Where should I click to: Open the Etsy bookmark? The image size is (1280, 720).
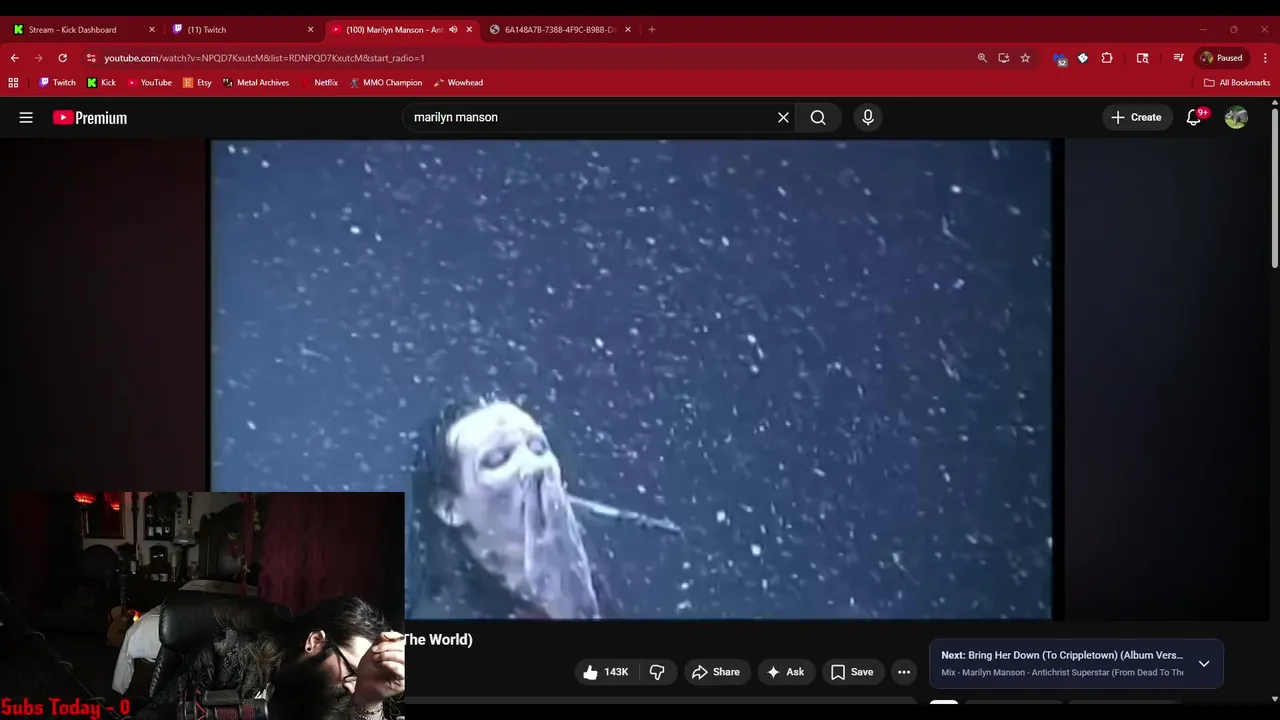tap(197, 83)
